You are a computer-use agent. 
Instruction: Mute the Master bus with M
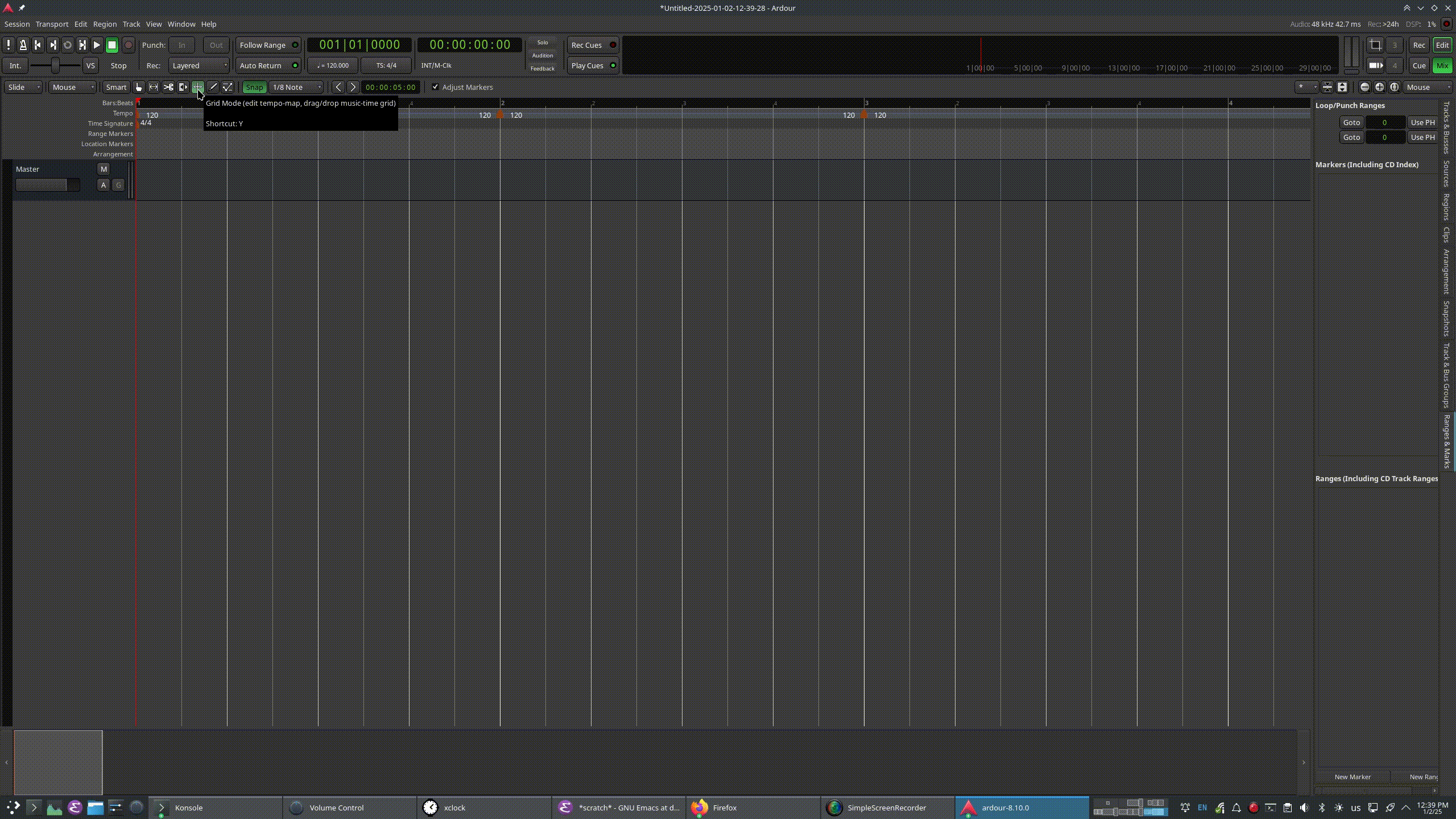pos(104,169)
